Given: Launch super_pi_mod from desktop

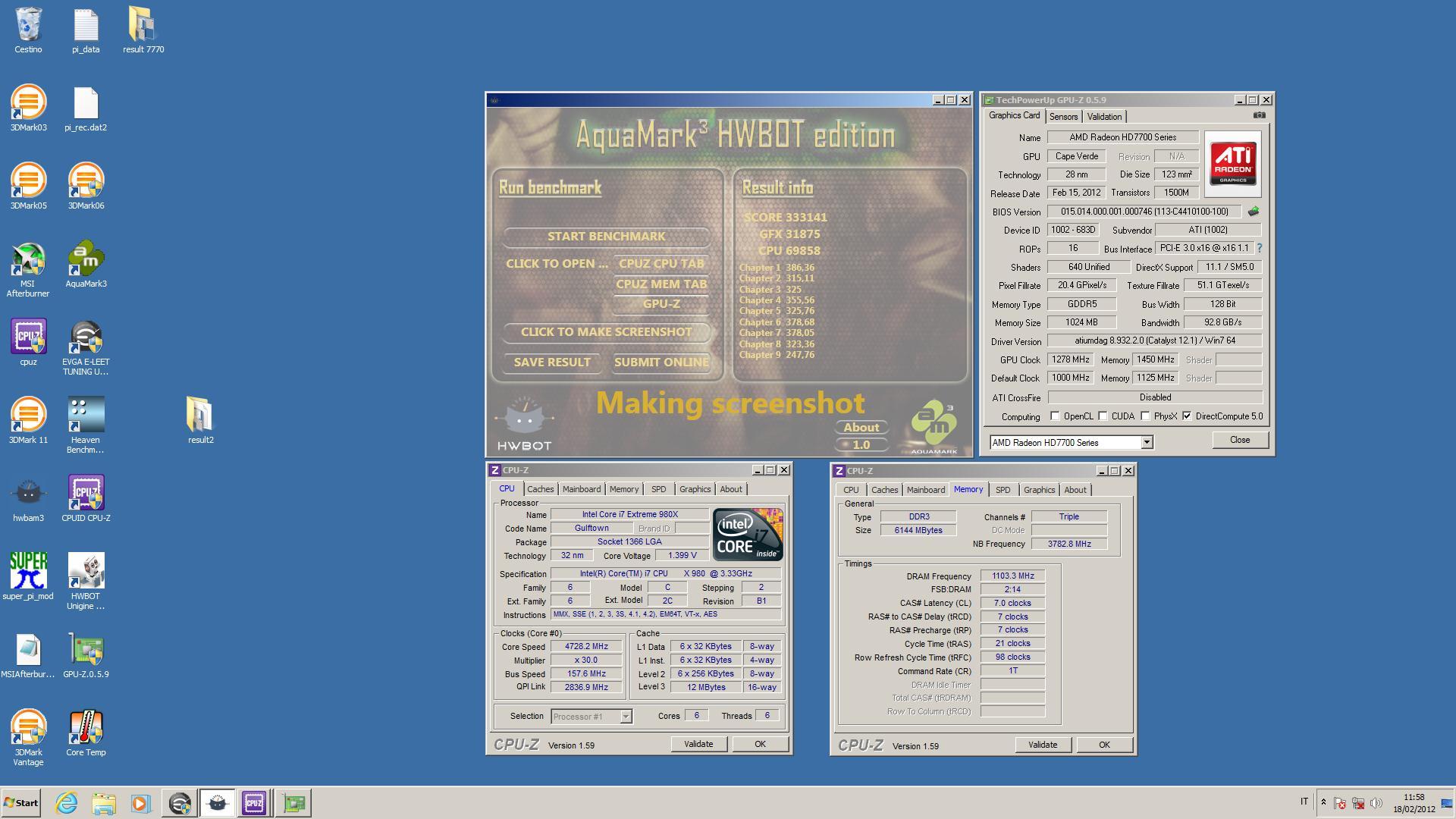Looking at the screenshot, I should pos(28,577).
